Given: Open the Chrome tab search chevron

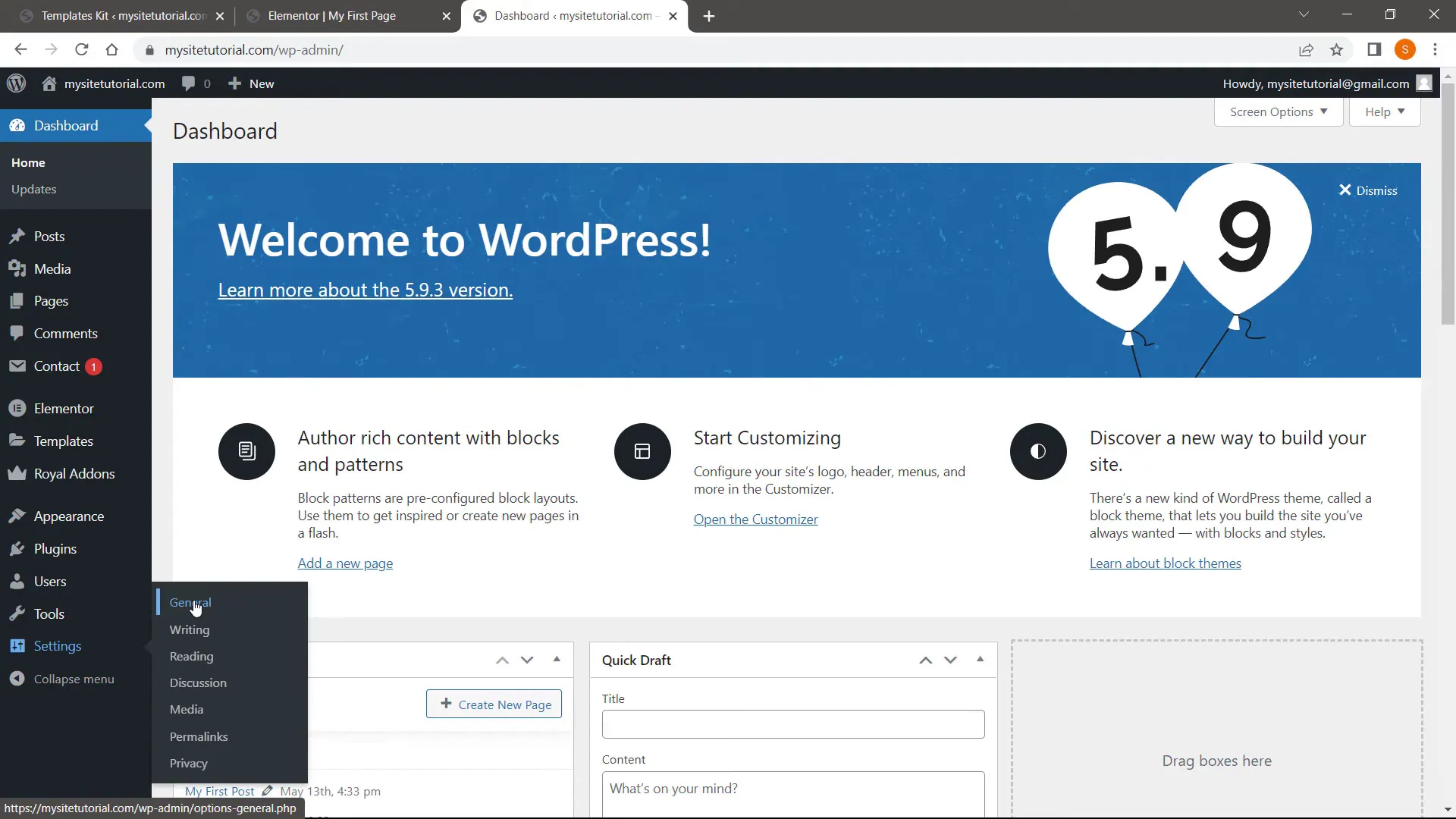Looking at the screenshot, I should pos(1304,15).
